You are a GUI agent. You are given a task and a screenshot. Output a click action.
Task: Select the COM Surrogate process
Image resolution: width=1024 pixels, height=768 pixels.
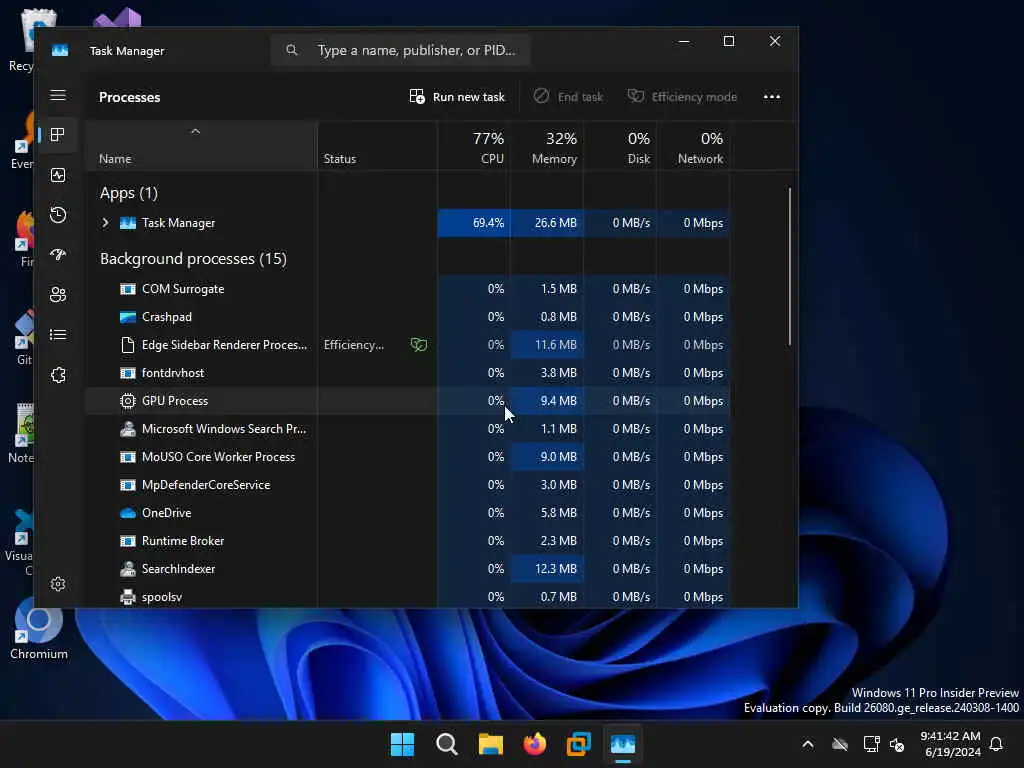[x=408, y=289]
